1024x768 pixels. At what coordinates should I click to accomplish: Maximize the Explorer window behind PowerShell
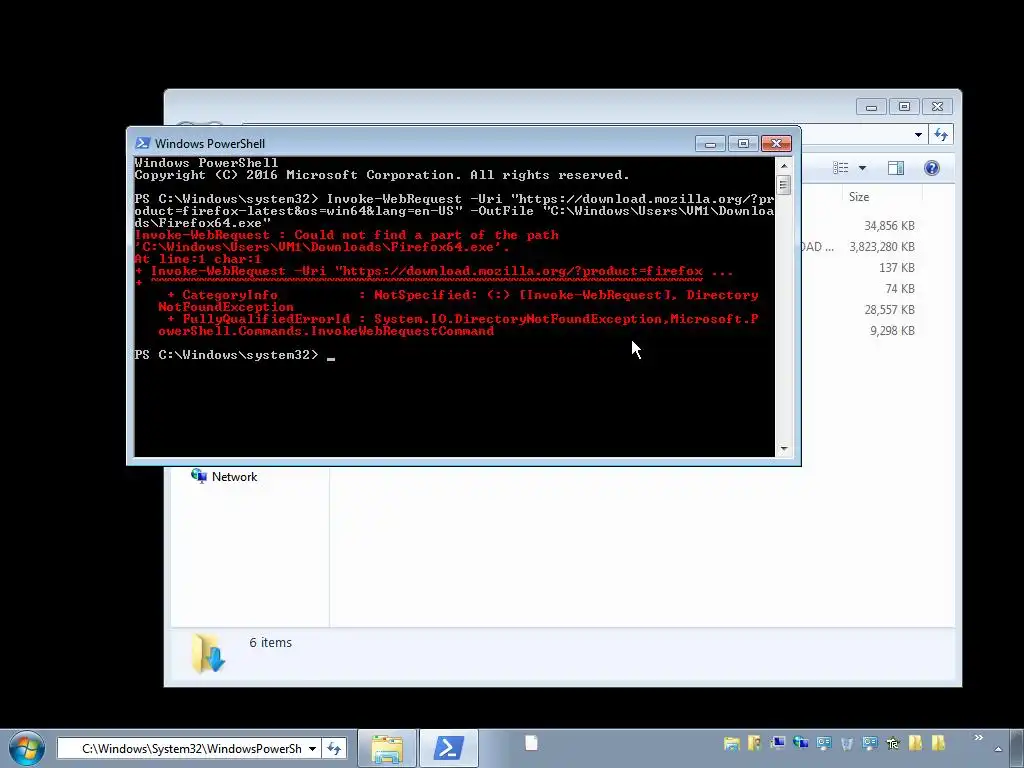click(x=904, y=106)
